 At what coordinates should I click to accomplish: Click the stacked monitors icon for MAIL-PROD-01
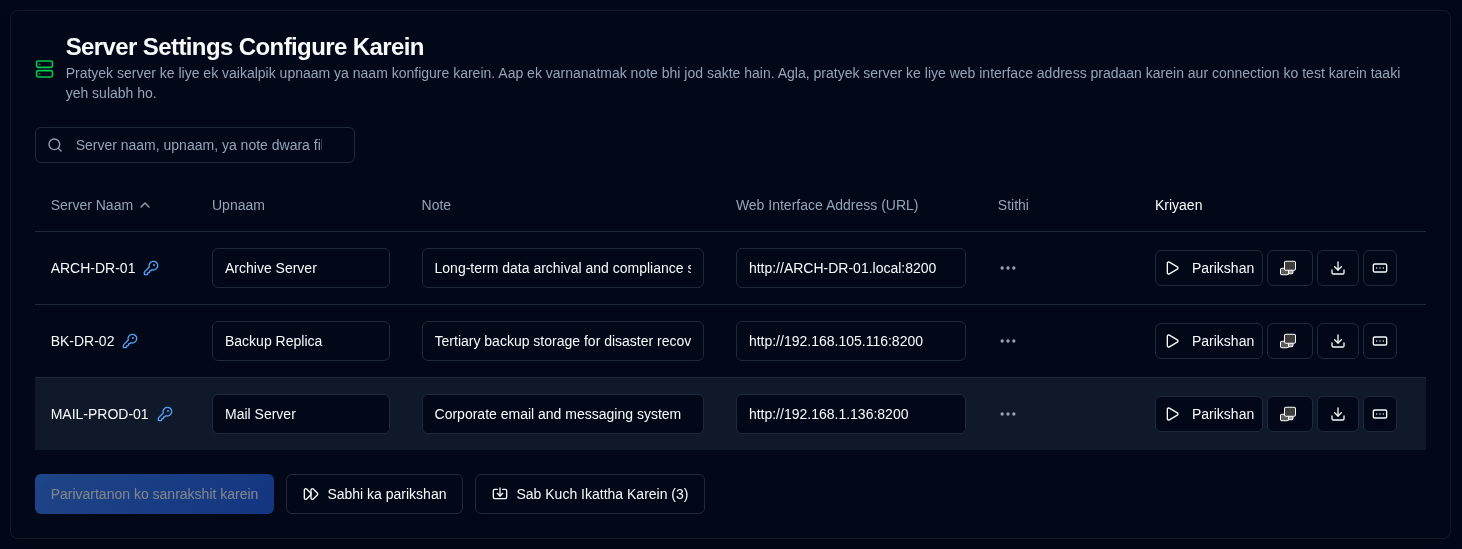1289,414
